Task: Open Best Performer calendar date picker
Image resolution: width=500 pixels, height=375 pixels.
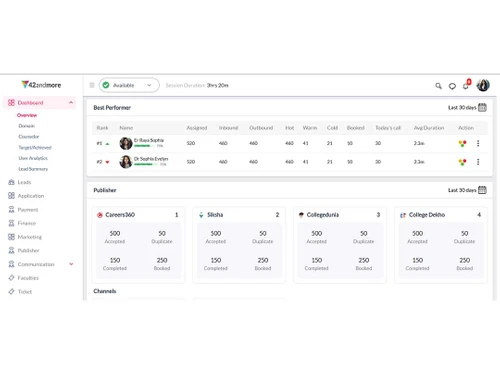Action: [482, 107]
